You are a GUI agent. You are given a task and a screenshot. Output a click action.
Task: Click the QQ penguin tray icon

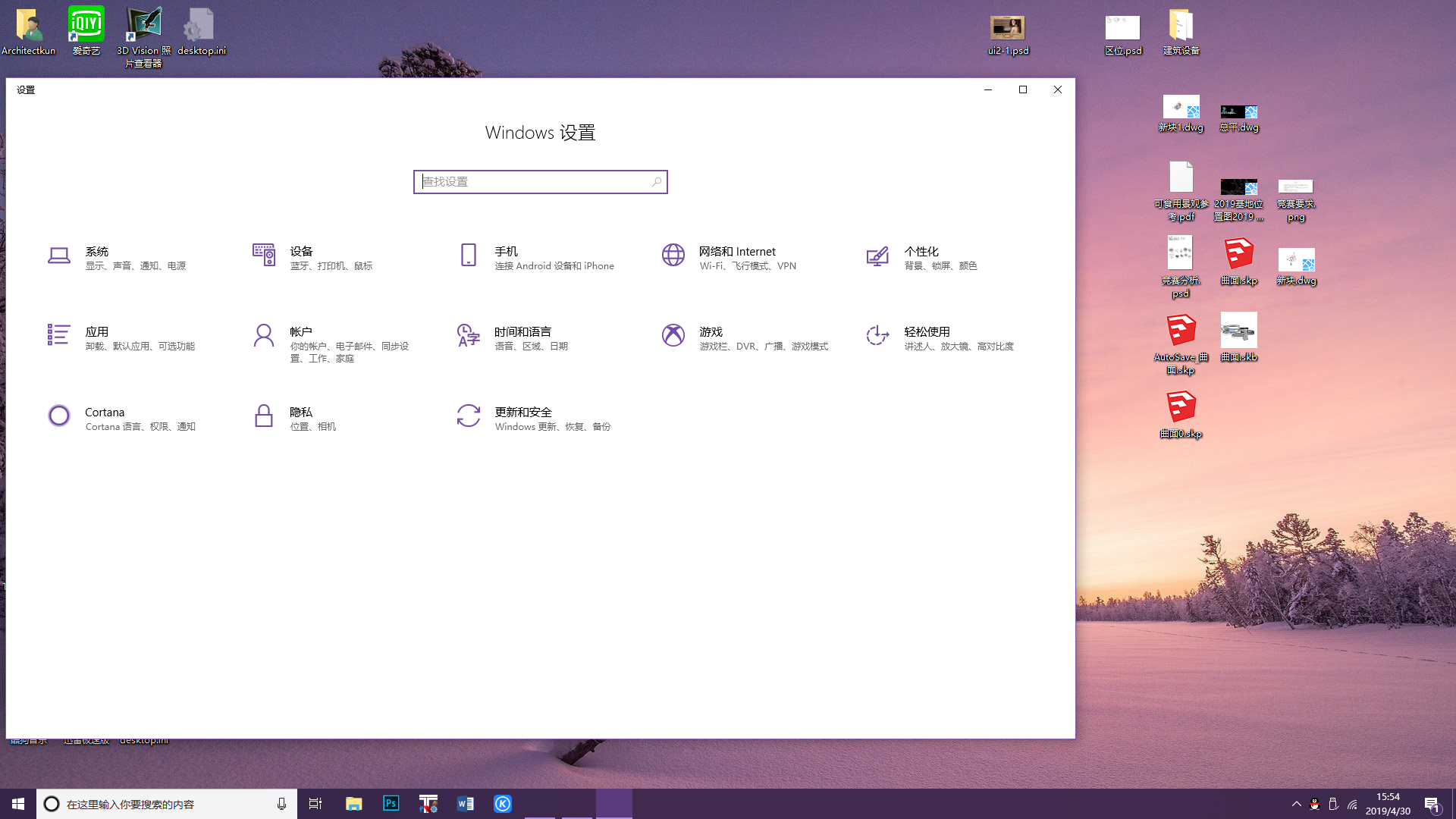point(1314,804)
